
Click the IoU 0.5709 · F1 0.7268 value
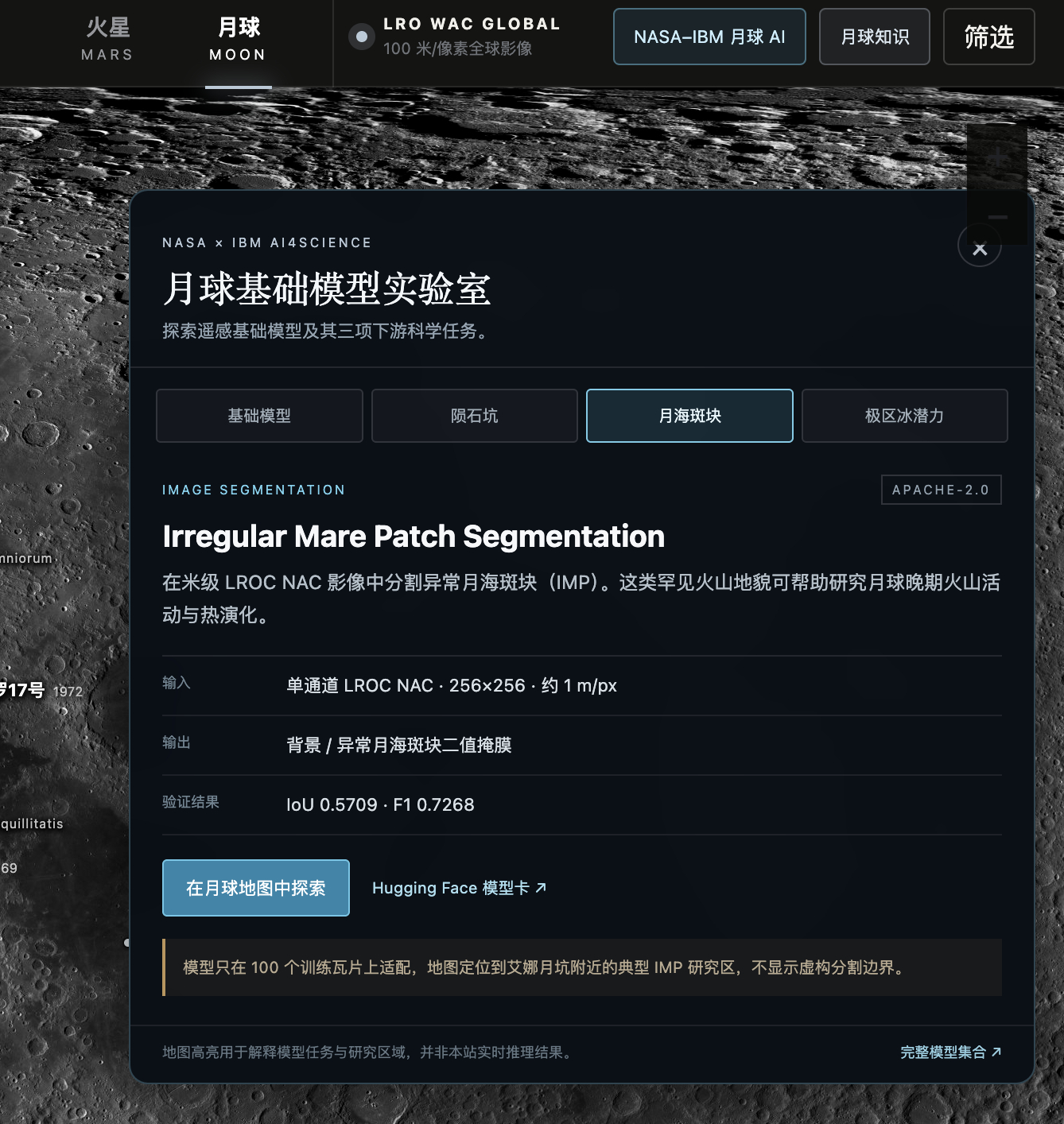380,805
